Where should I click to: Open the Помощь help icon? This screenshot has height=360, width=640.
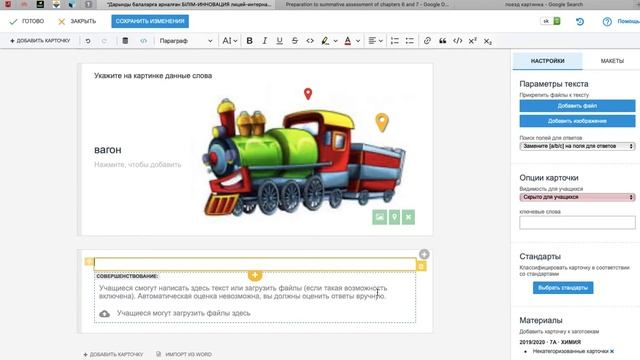tap(607, 22)
